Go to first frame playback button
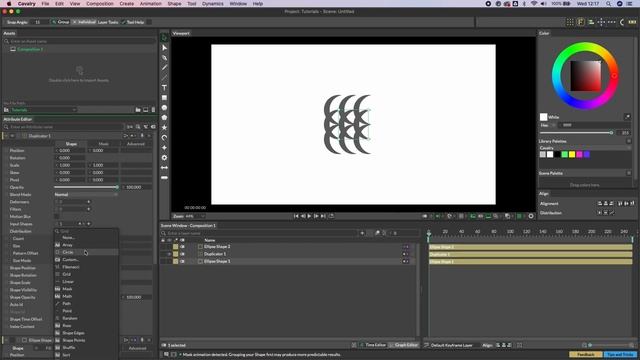 click(x=296, y=216)
